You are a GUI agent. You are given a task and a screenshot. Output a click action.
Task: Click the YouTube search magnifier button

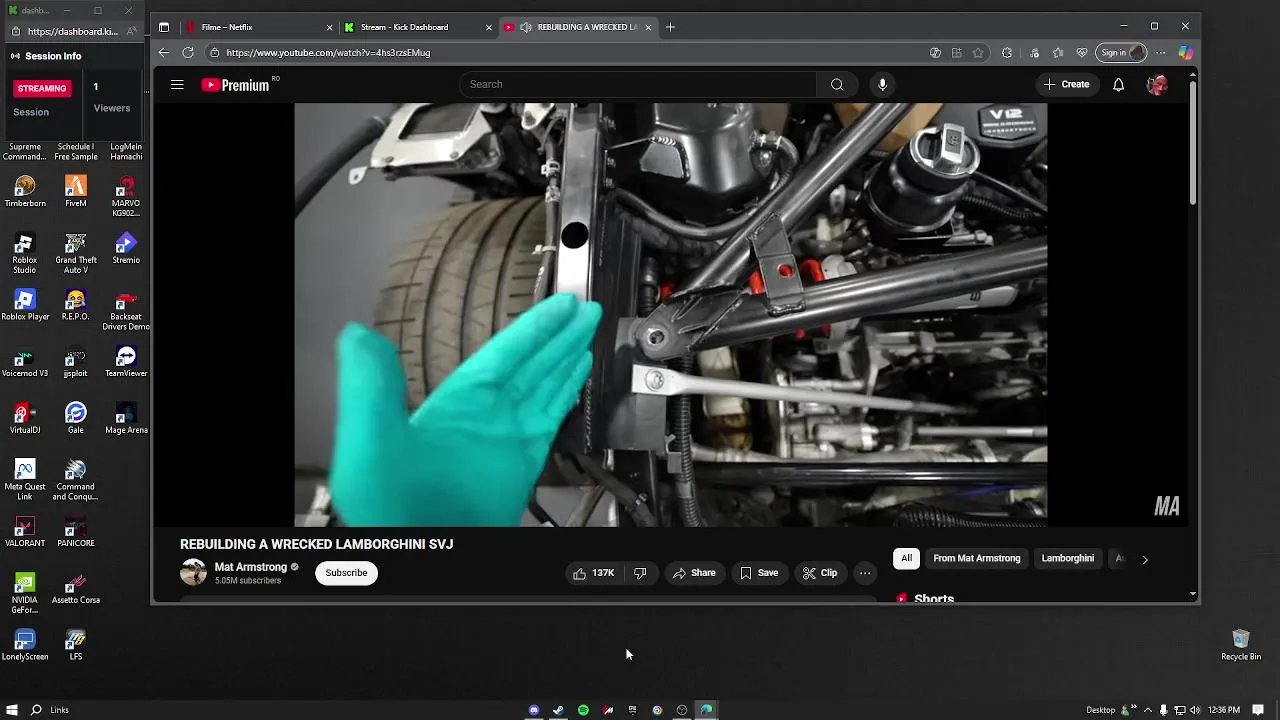837,85
